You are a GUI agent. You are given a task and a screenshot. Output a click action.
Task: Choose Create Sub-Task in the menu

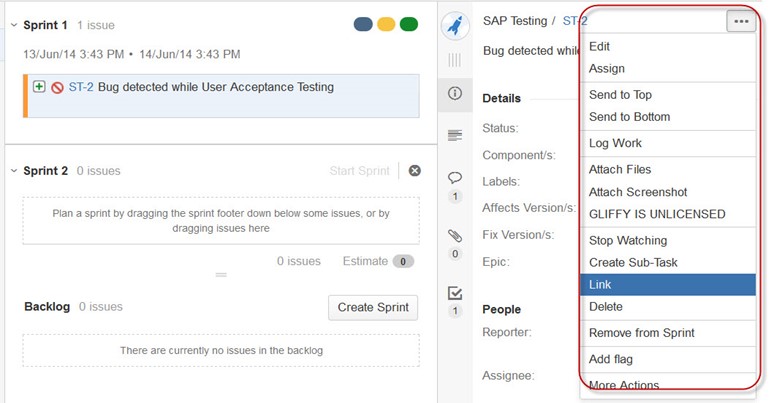tap(667, 262)
